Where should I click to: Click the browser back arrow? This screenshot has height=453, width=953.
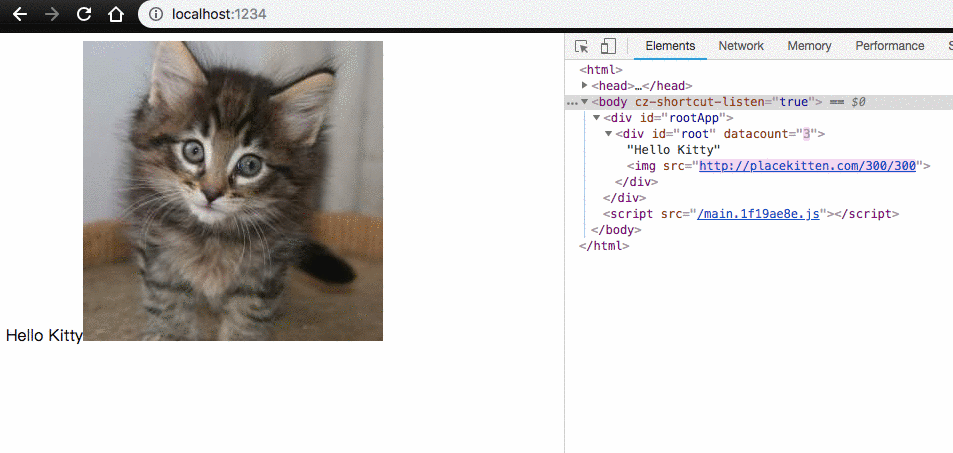[20, 15]
